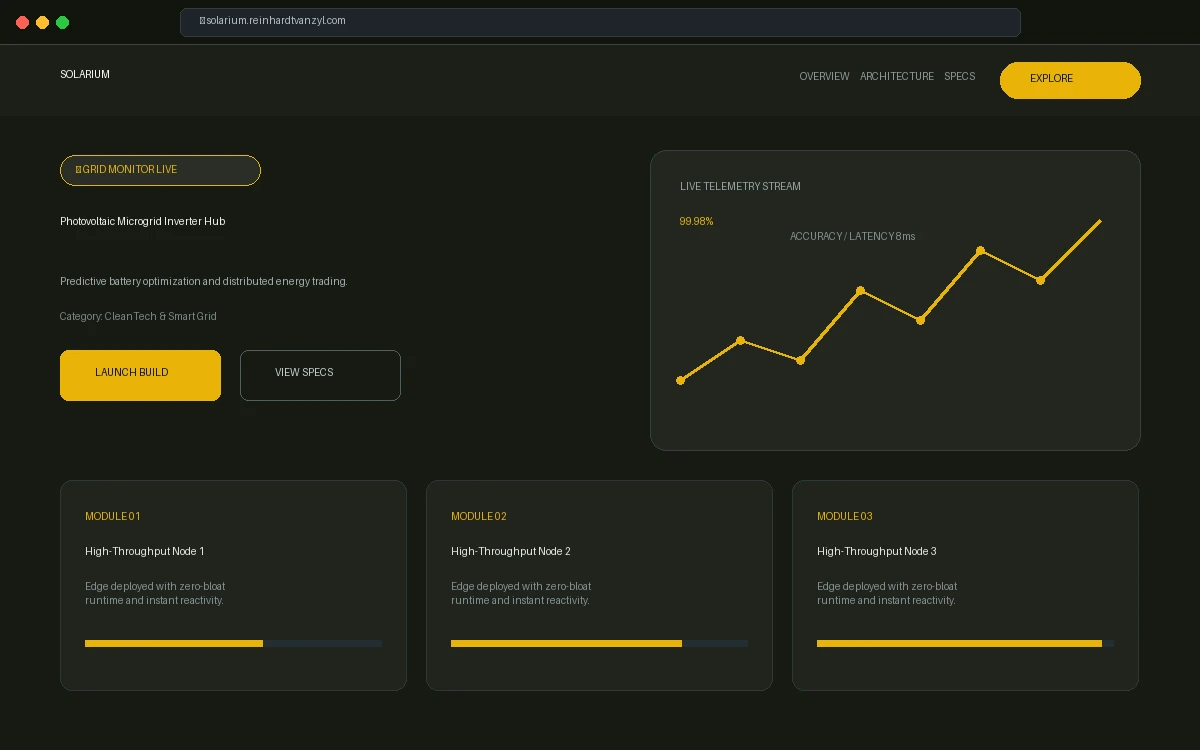Click the "Predictive battery optimization" description line
This screenshot has width=1200, height=750.
(204, 282)
